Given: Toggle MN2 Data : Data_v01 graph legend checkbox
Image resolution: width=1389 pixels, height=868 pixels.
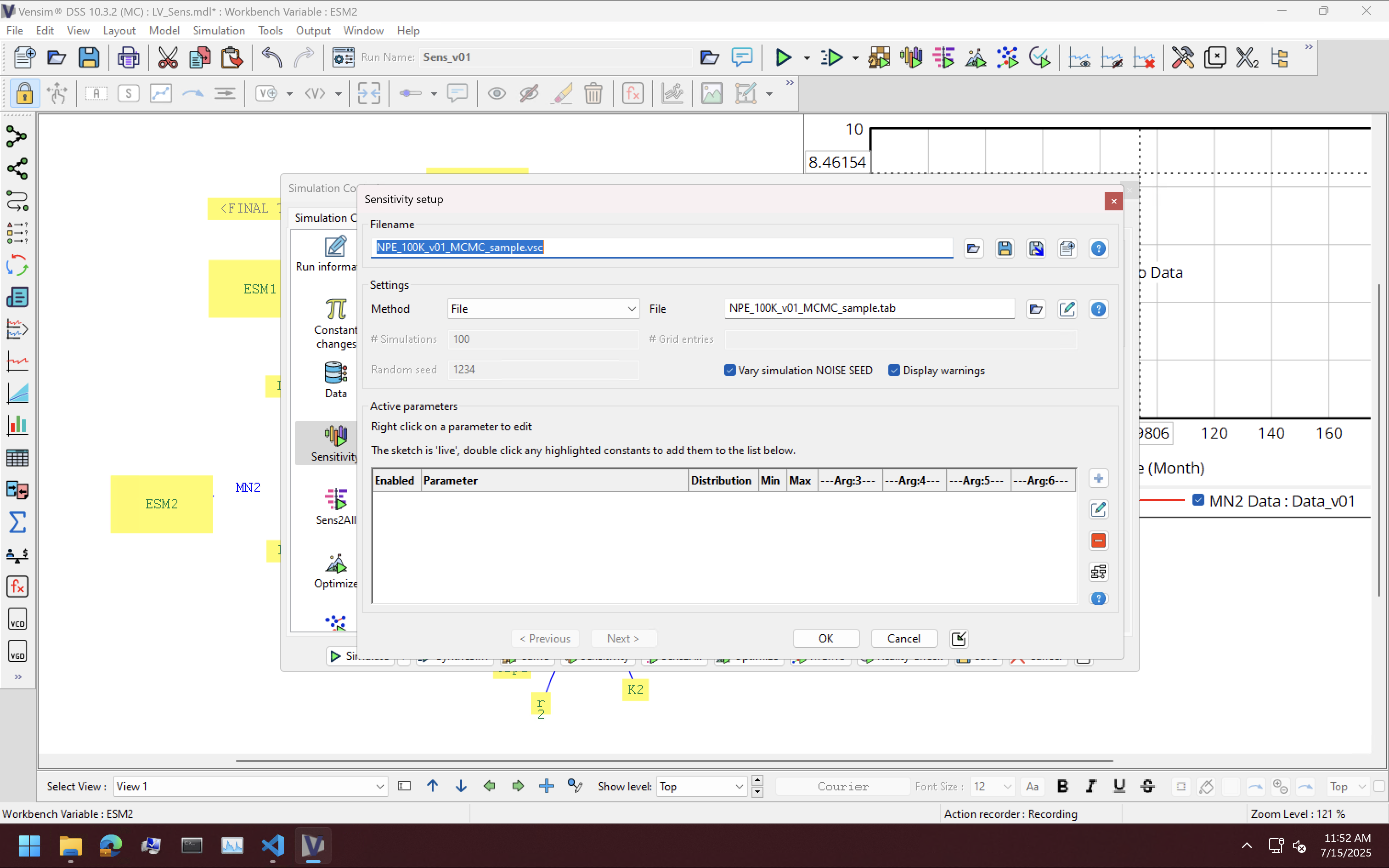Looking at the screenshot, I should pos(1198,500).
